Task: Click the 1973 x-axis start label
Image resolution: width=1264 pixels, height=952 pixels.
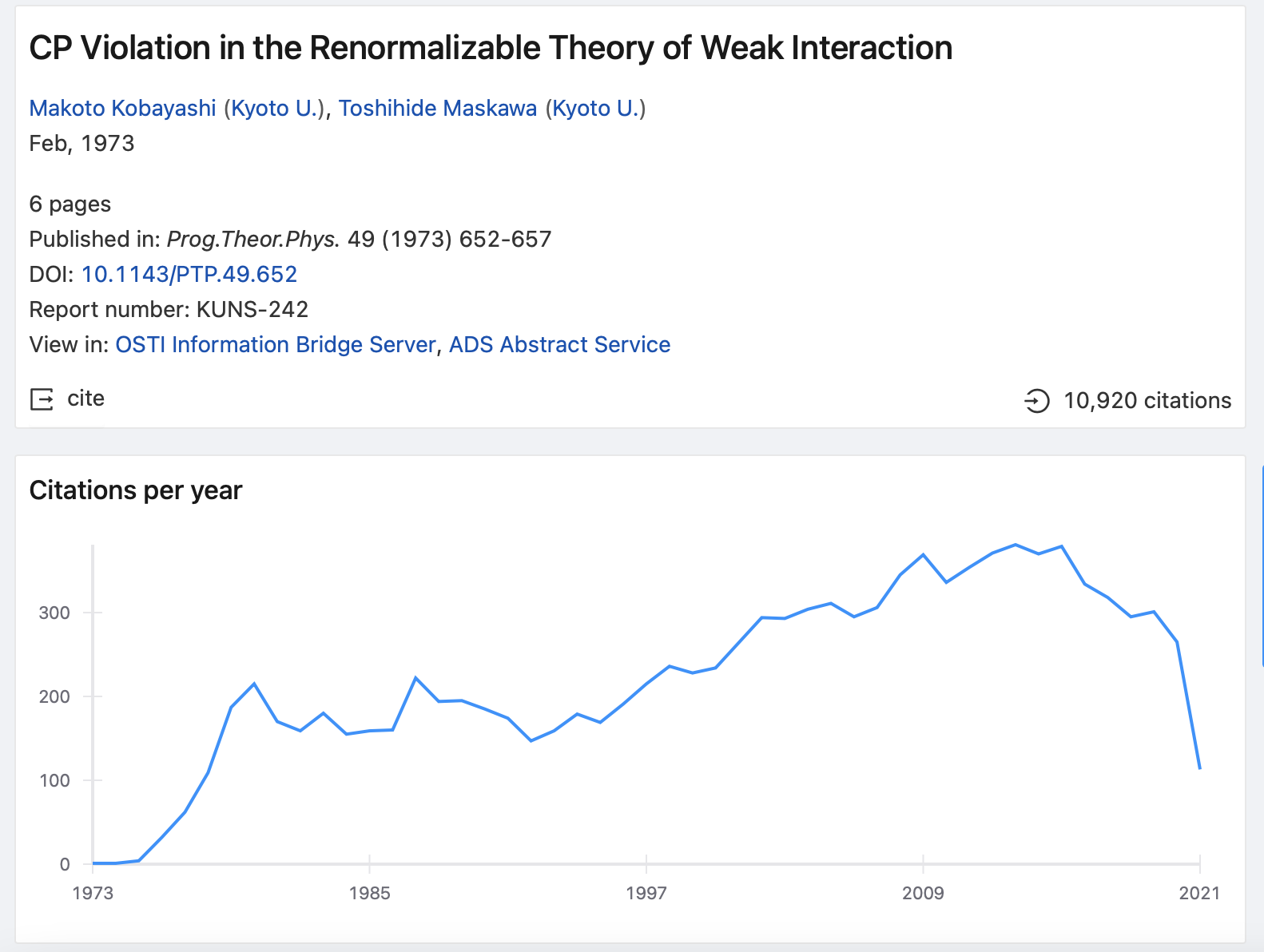Action: (93, 893)
